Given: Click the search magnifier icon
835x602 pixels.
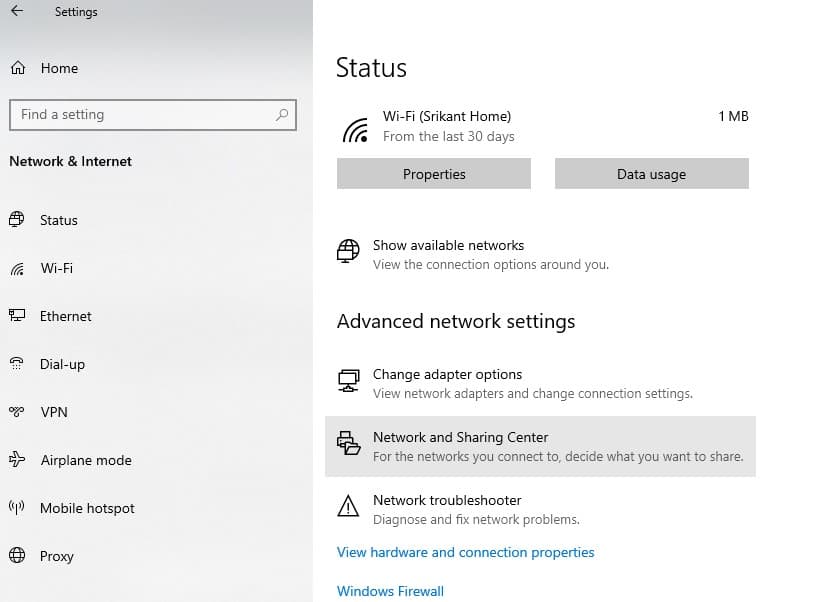Looking at the screenshot, I should (282, 115).
